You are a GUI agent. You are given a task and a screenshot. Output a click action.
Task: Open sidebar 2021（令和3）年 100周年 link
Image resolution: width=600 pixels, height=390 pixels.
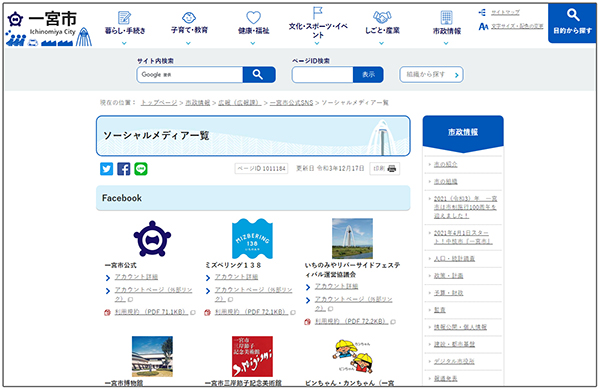465,207
